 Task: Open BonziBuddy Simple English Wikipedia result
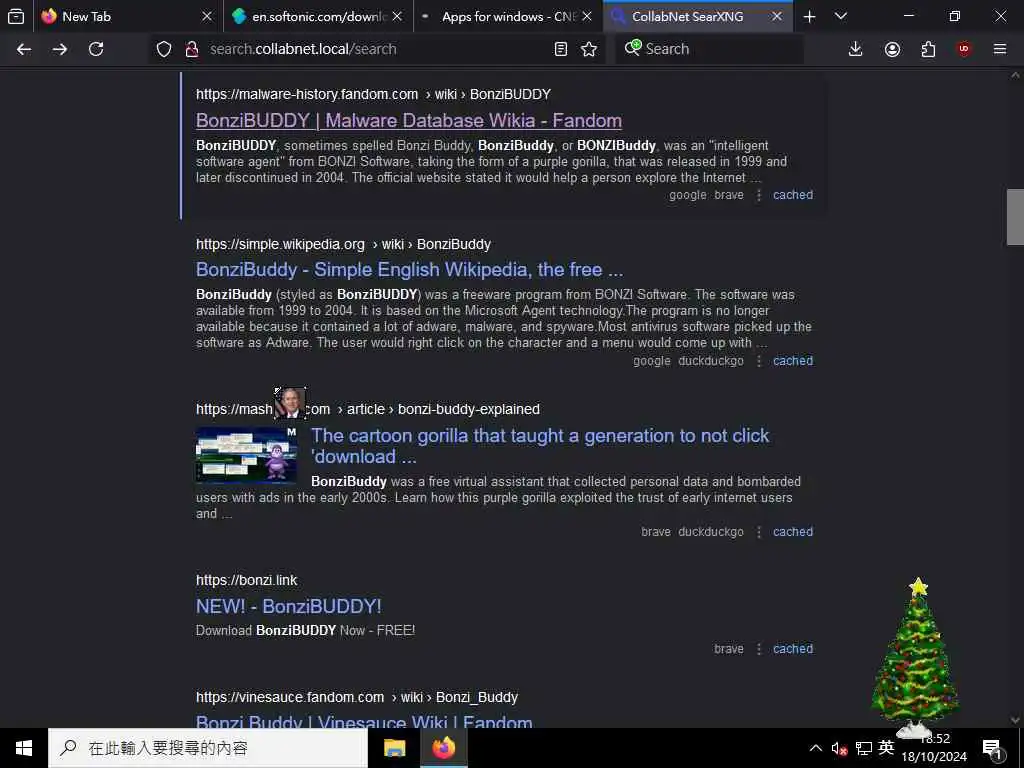click(409, 270)
